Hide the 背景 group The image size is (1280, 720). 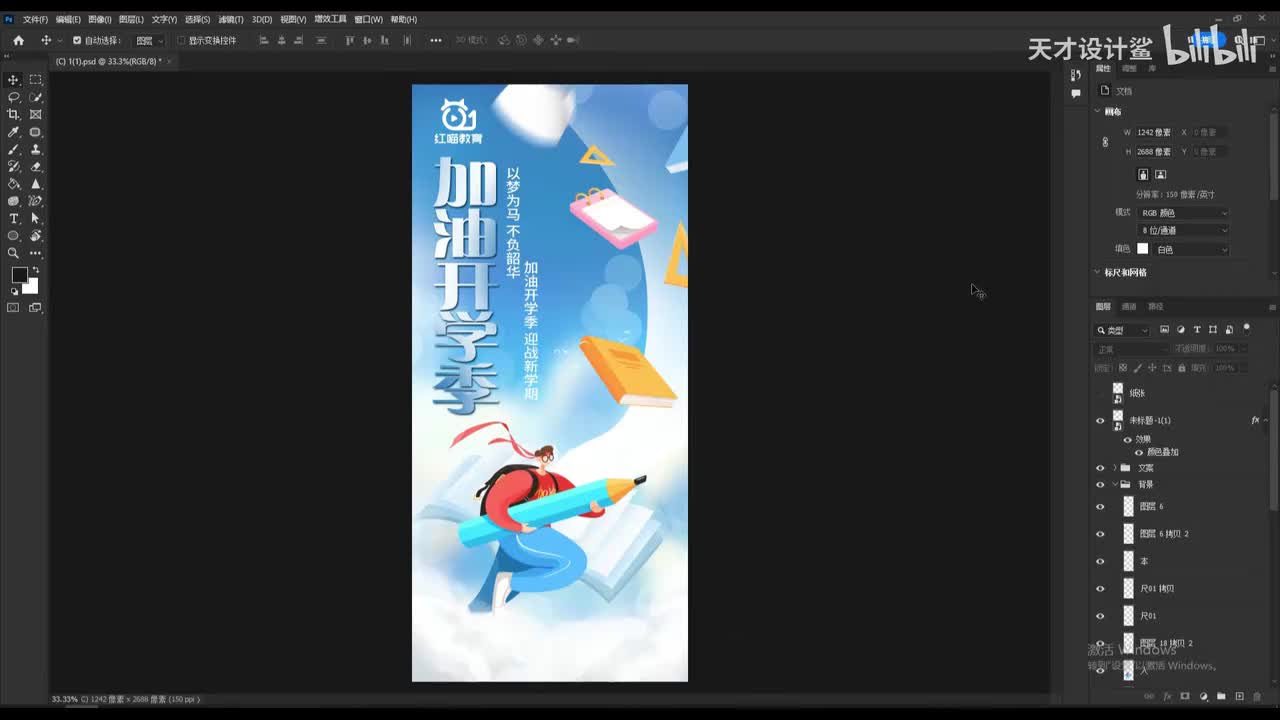(1100, 485)
